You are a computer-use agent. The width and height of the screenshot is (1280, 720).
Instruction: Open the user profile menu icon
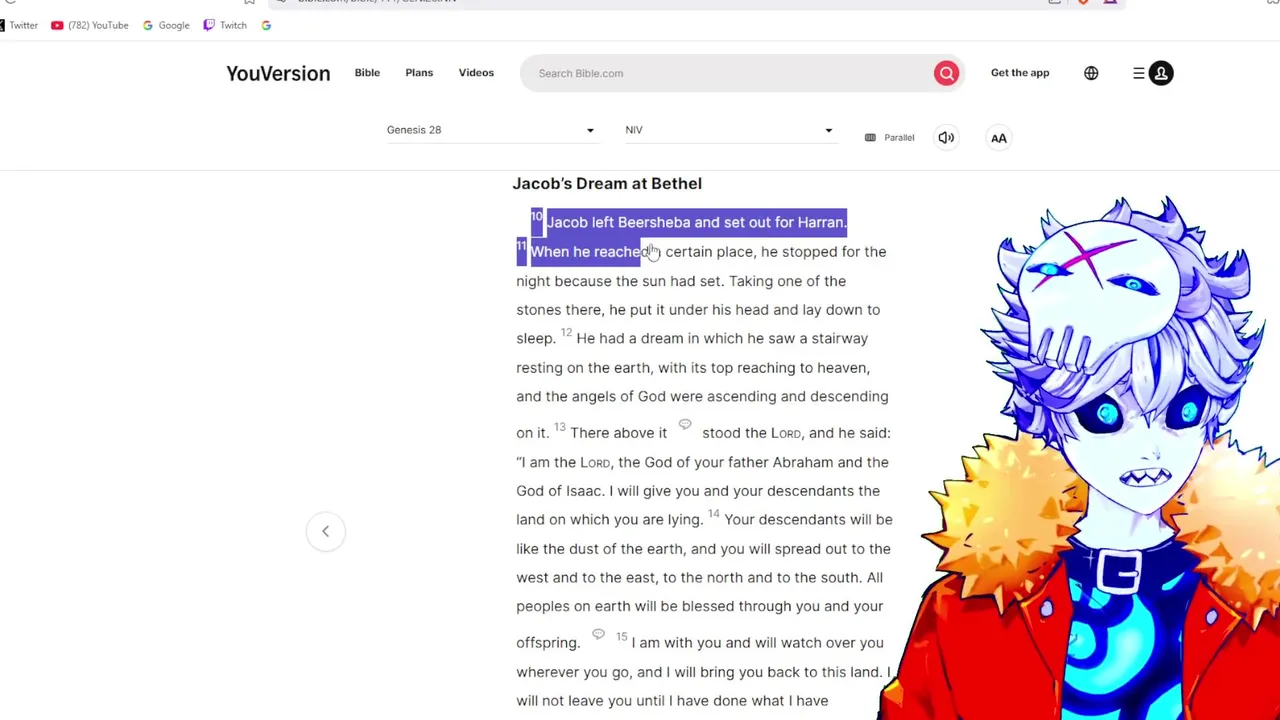pos(1161,73)
